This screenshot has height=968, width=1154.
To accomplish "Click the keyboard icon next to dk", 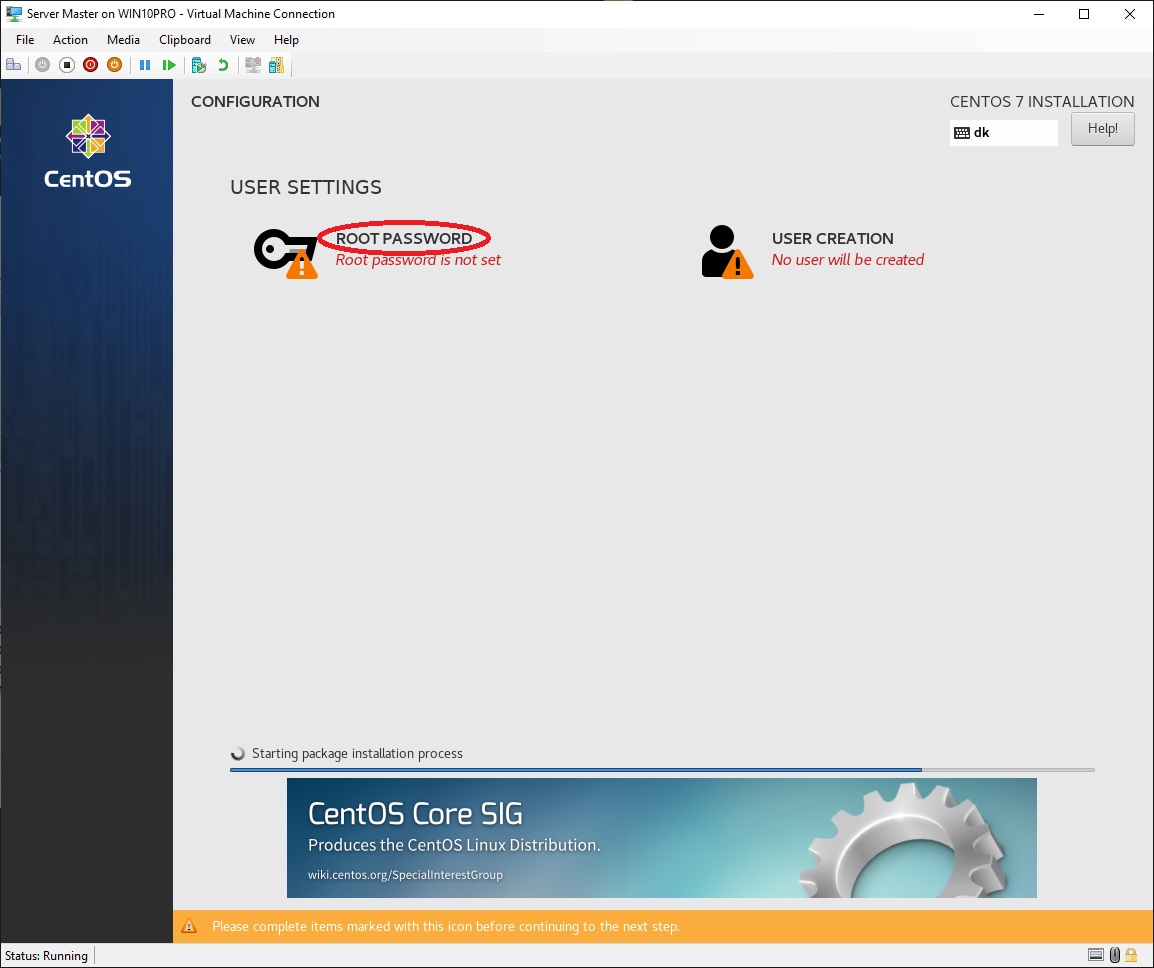I will tap(962, 133).
